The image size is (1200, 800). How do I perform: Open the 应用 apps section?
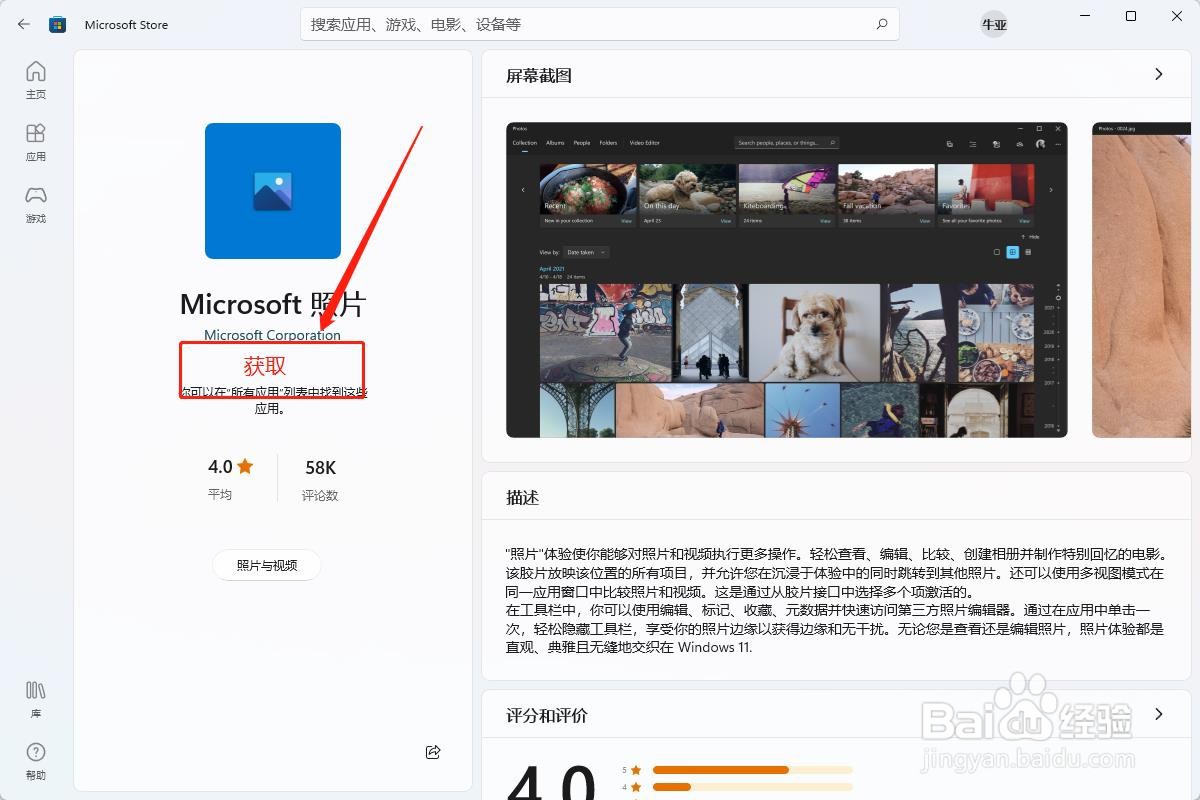36,142
